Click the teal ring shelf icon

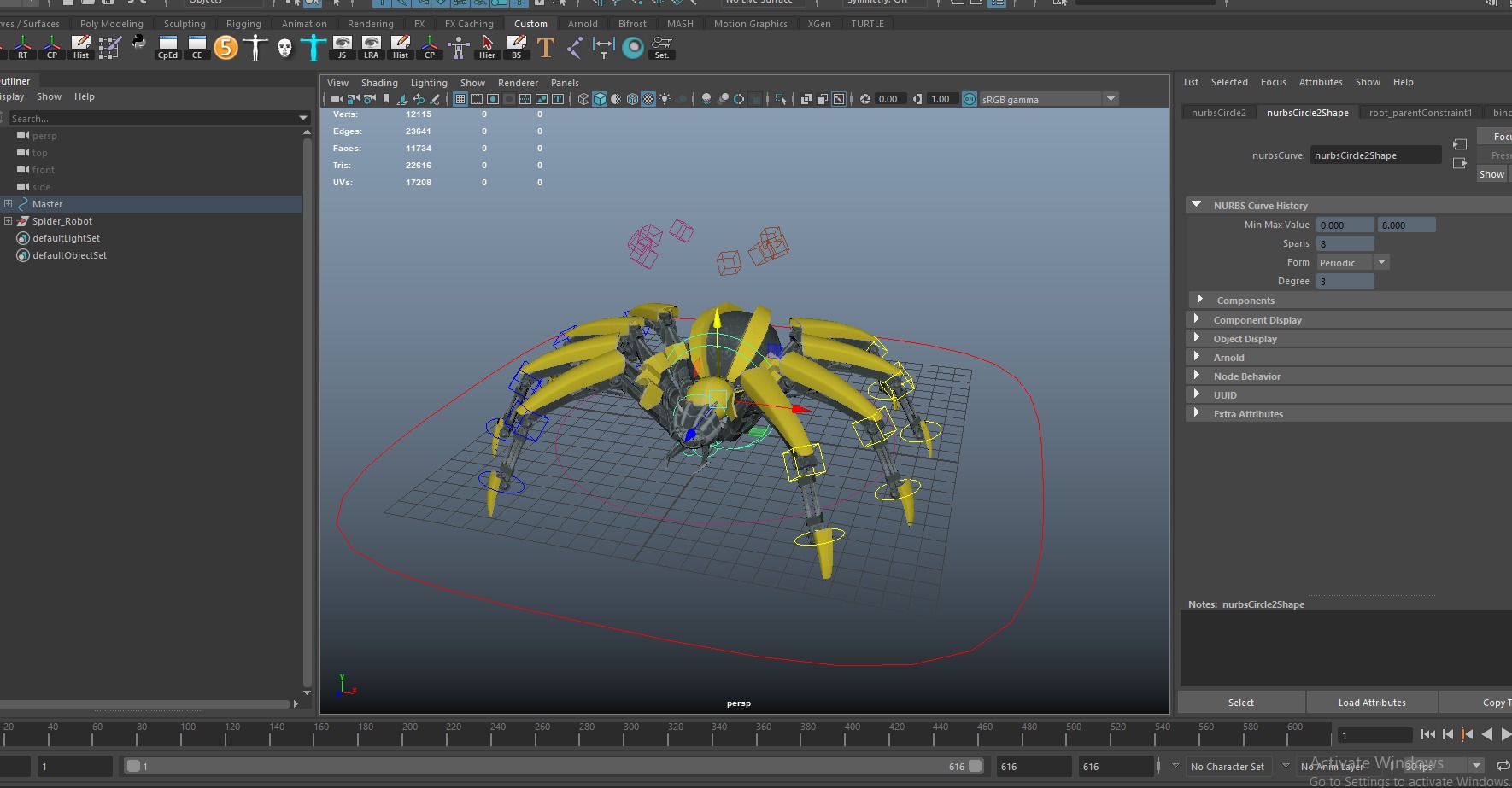click(632, 47)
